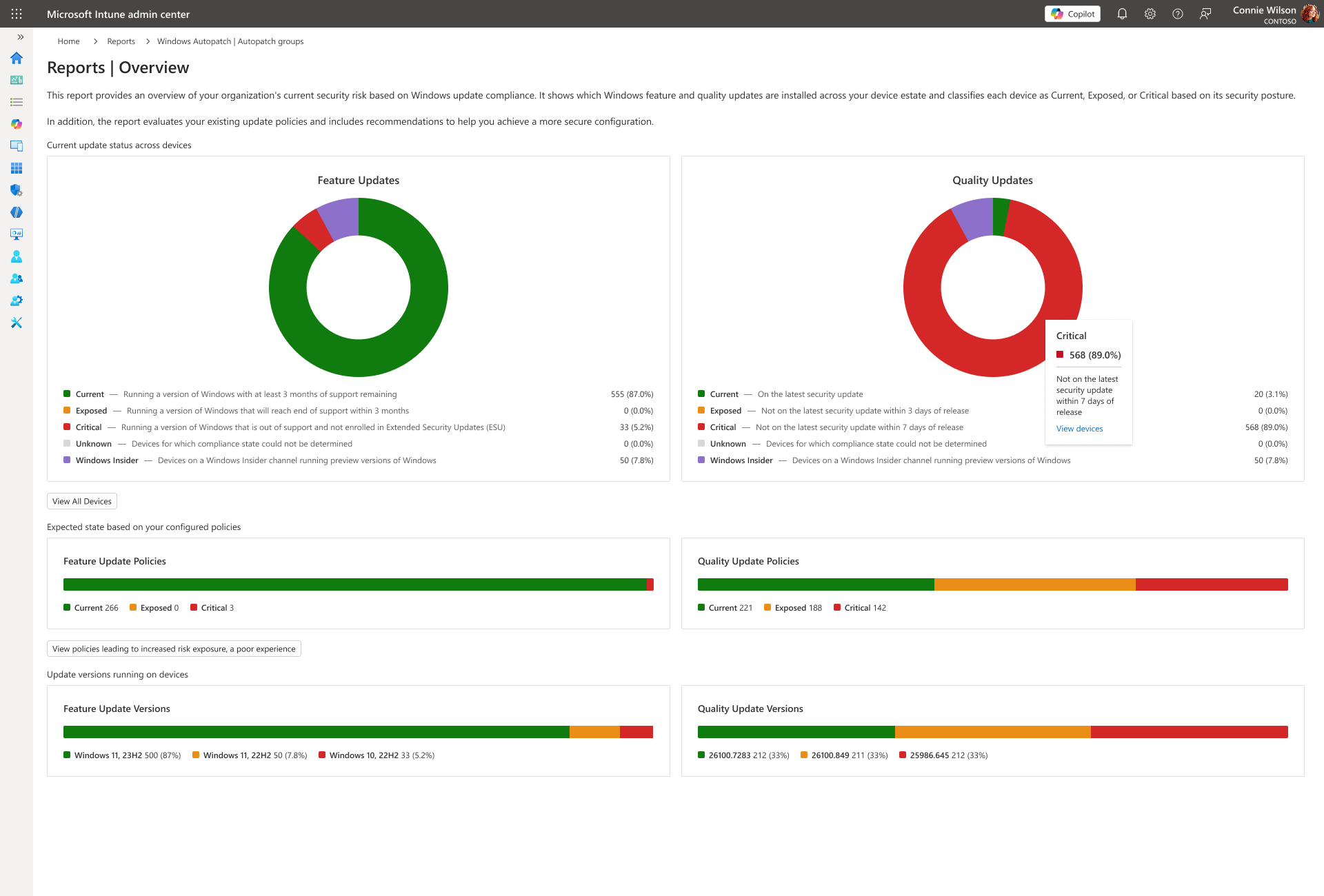
Task: Click red Critical swatch in Quality Updates legend
Action: coord(701,427)
